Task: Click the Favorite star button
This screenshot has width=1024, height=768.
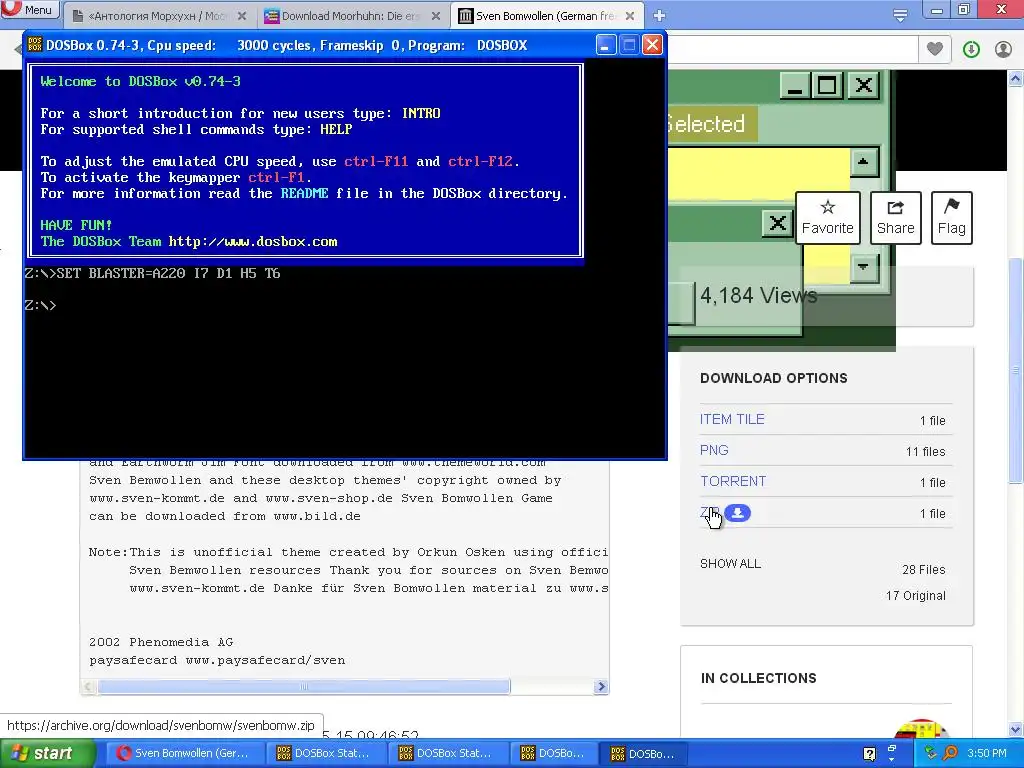Action: pos(827,217)
